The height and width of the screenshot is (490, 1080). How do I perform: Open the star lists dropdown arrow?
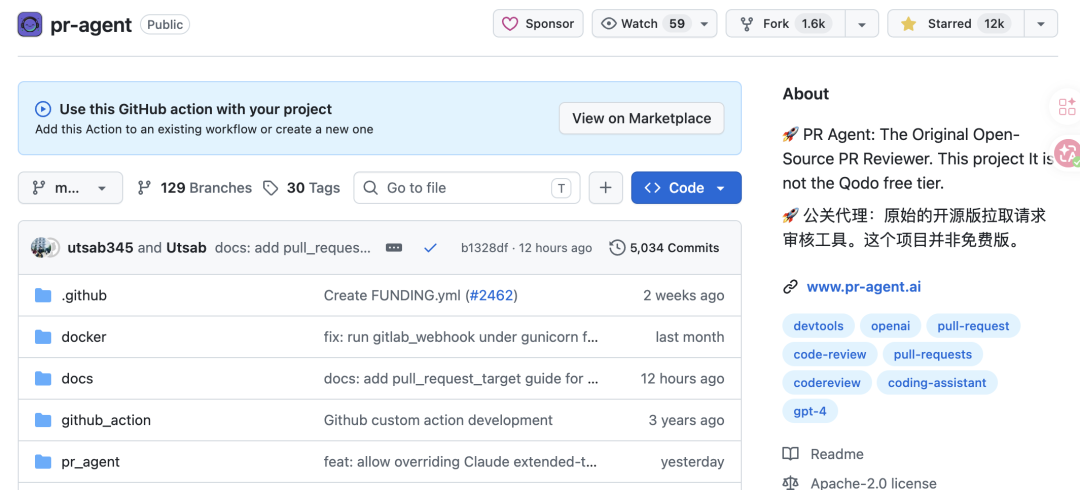[1041, 23]
